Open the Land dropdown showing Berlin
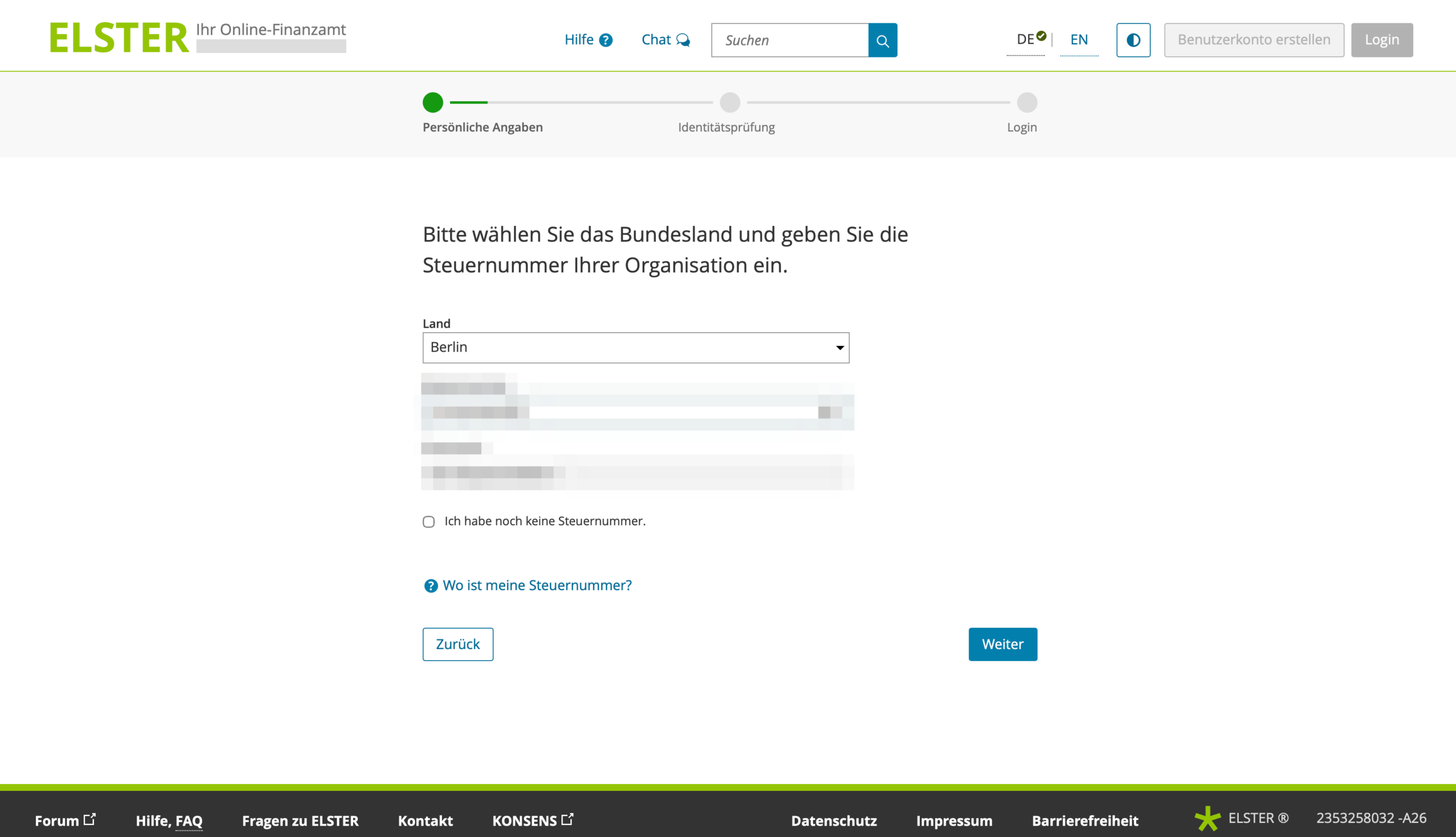The image size is (1456, 837). pyautogui.click(x=635, y=347)
